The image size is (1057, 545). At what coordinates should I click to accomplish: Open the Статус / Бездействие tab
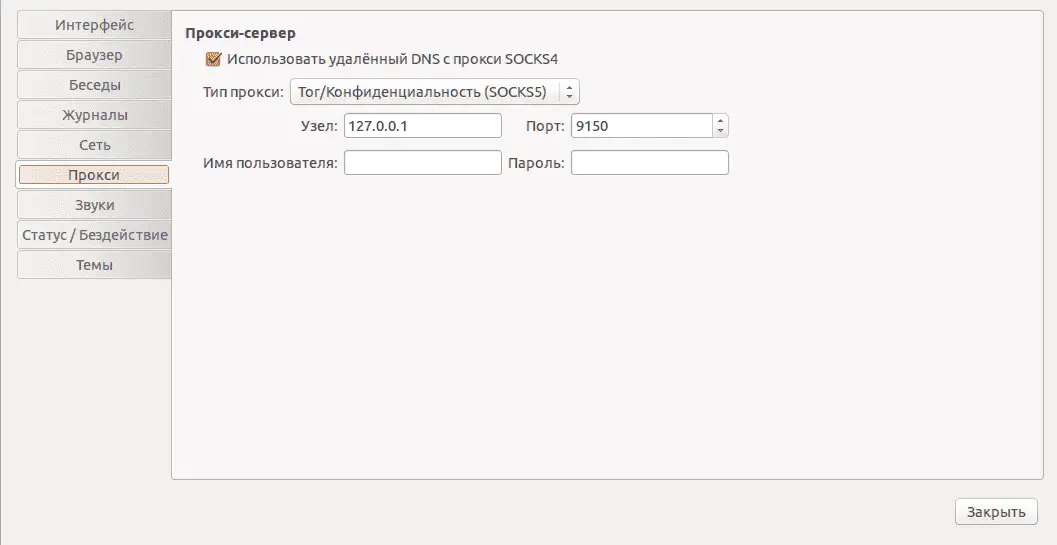pyautogui.click(x=94, y=235)
